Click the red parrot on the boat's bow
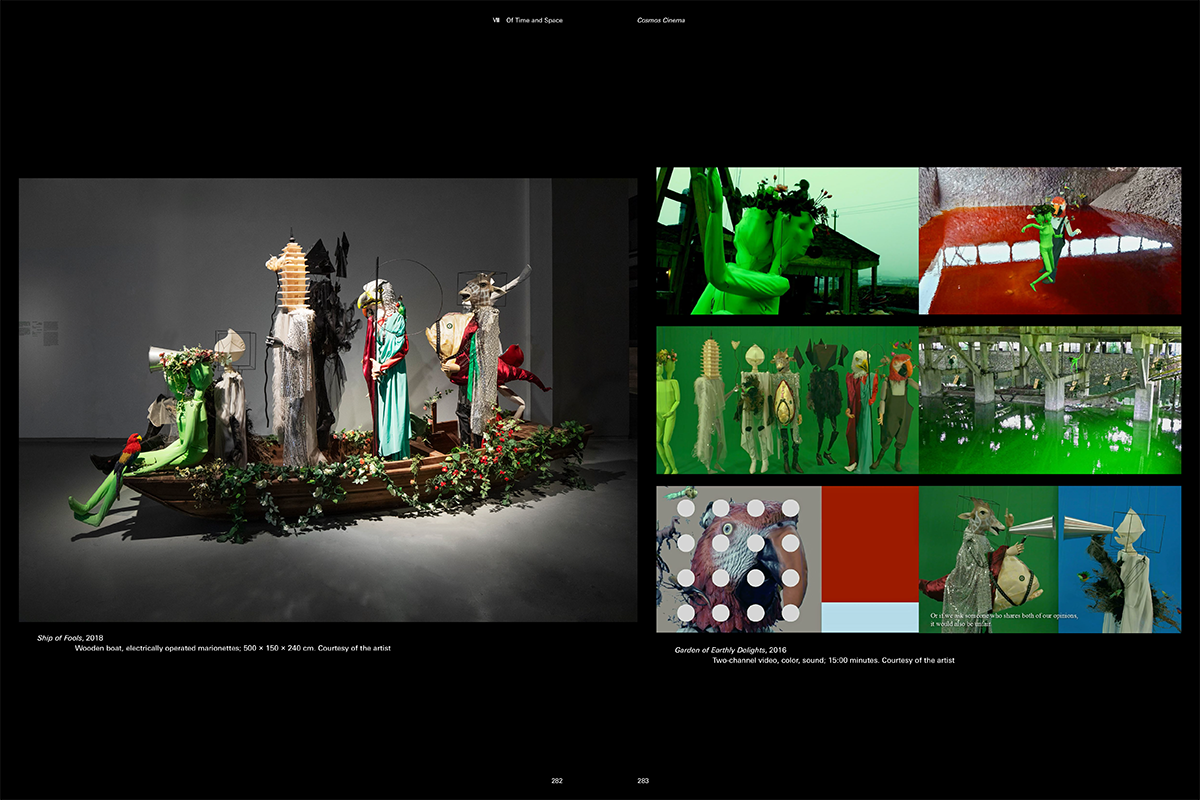1200x800 pixels. click(x=130, y=452)
